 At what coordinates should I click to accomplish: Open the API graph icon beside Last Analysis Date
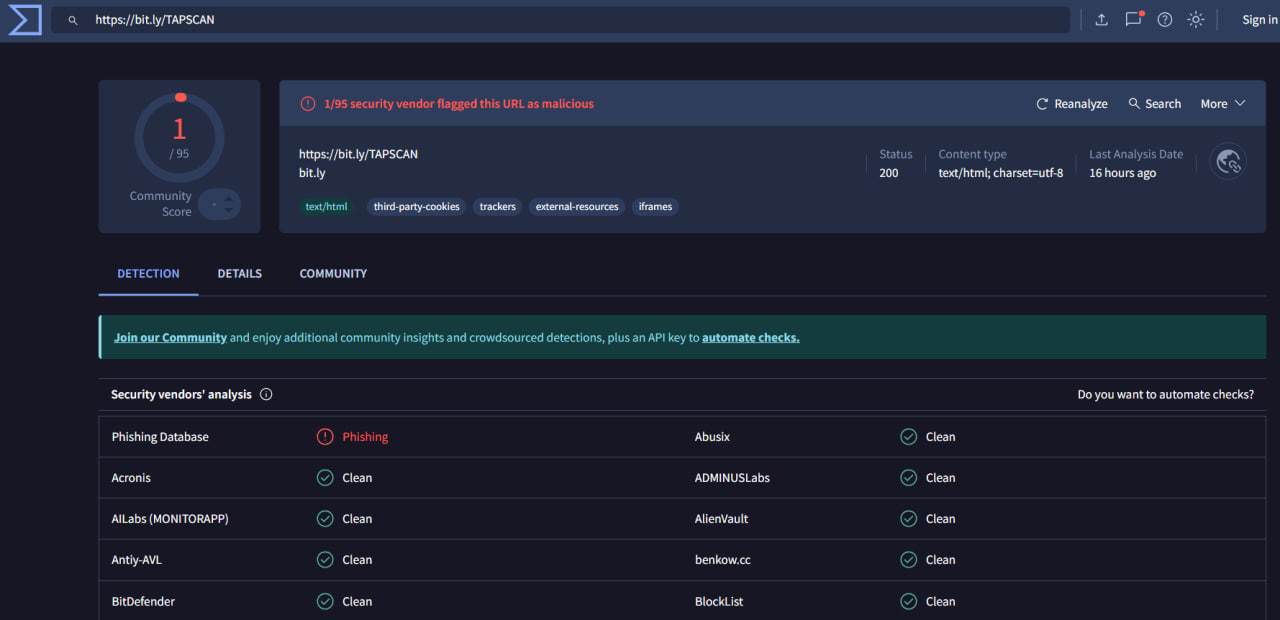[1228, 161]
